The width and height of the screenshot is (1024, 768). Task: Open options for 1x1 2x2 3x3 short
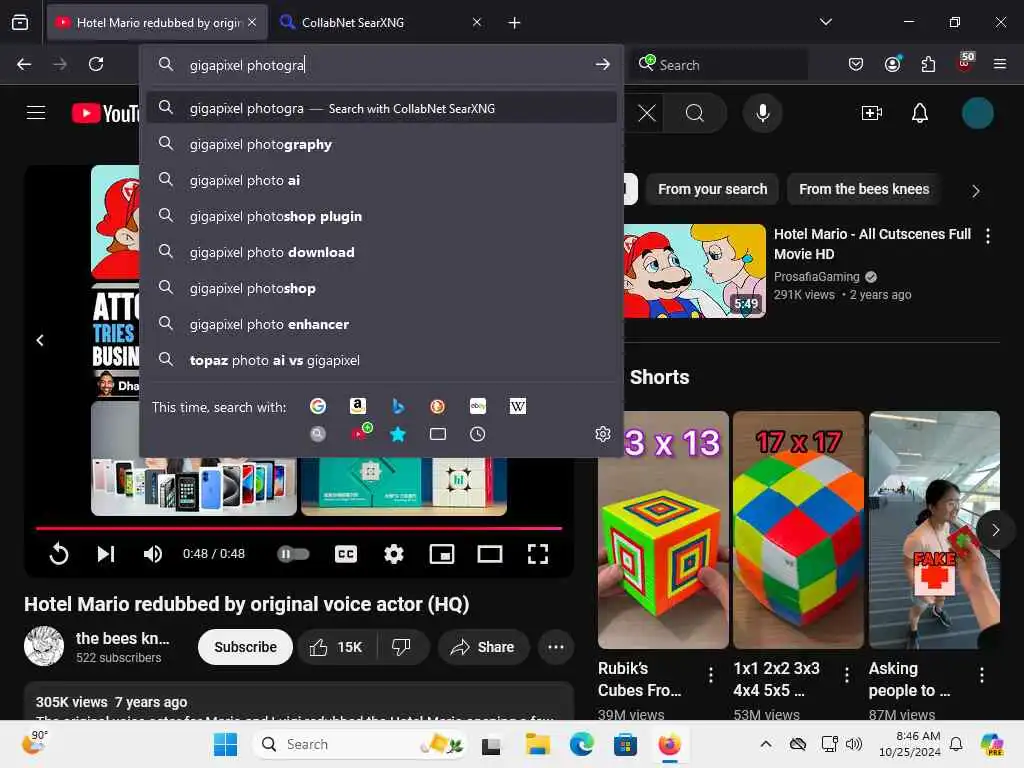point(846,674)
